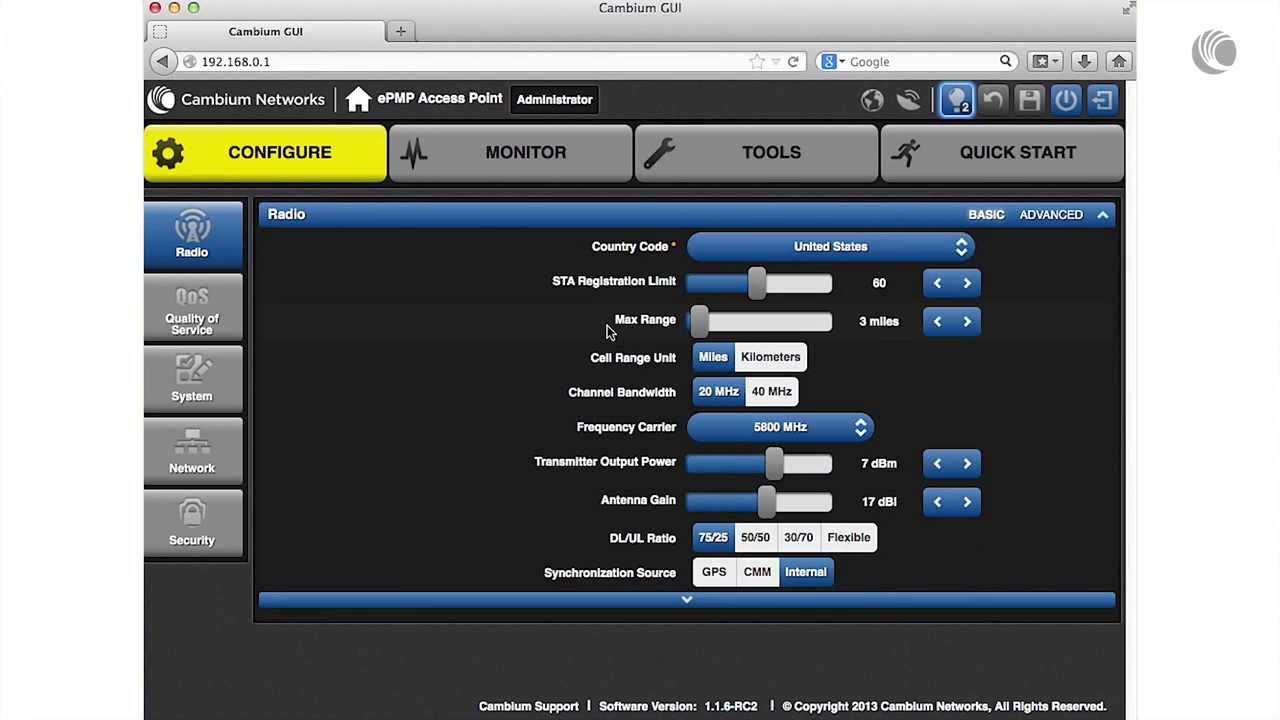Click the globe icon in header
The height and width of the screenshot is (720, 1280).
click(x=872, y=100)
